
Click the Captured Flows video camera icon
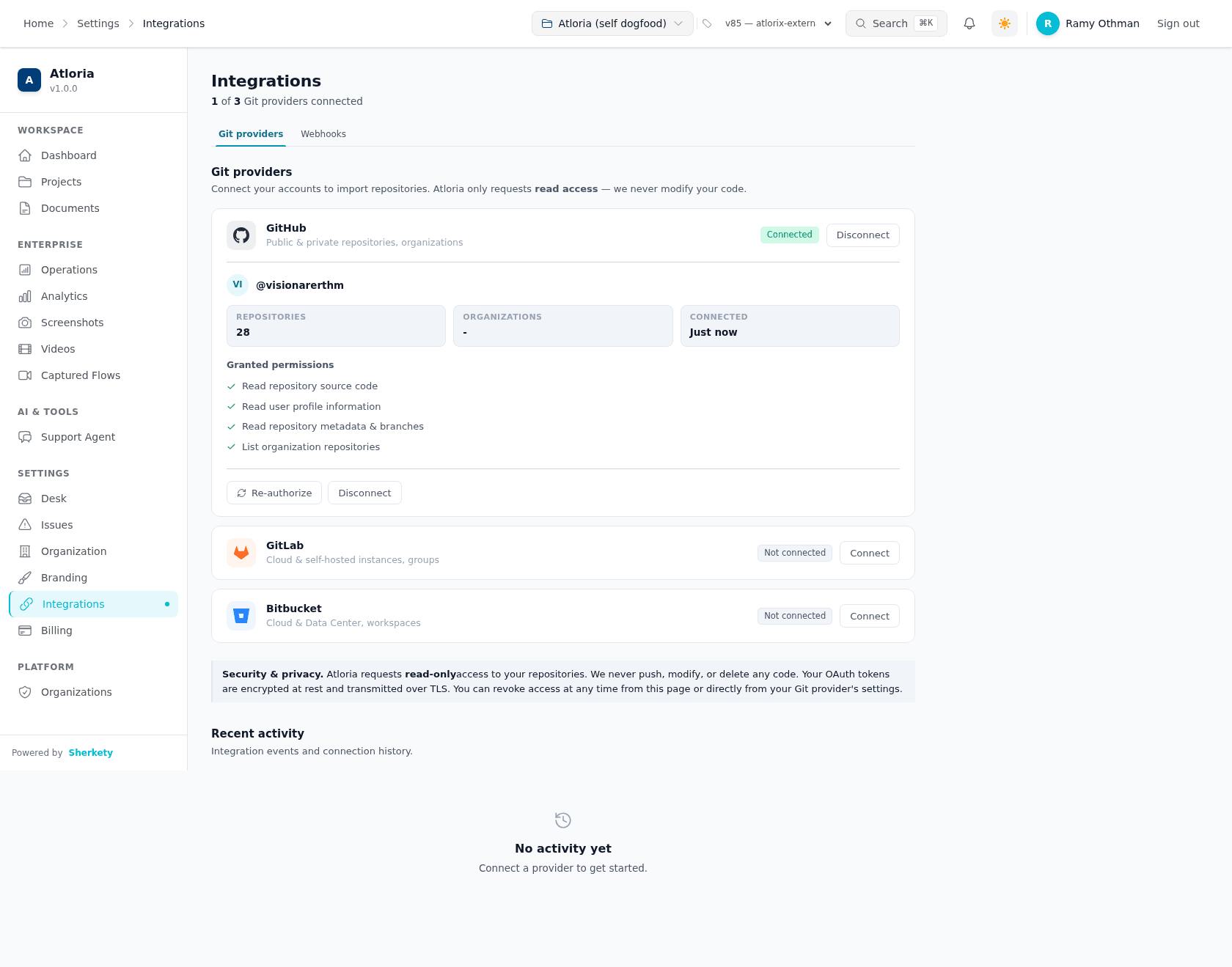tap(25, 375)
